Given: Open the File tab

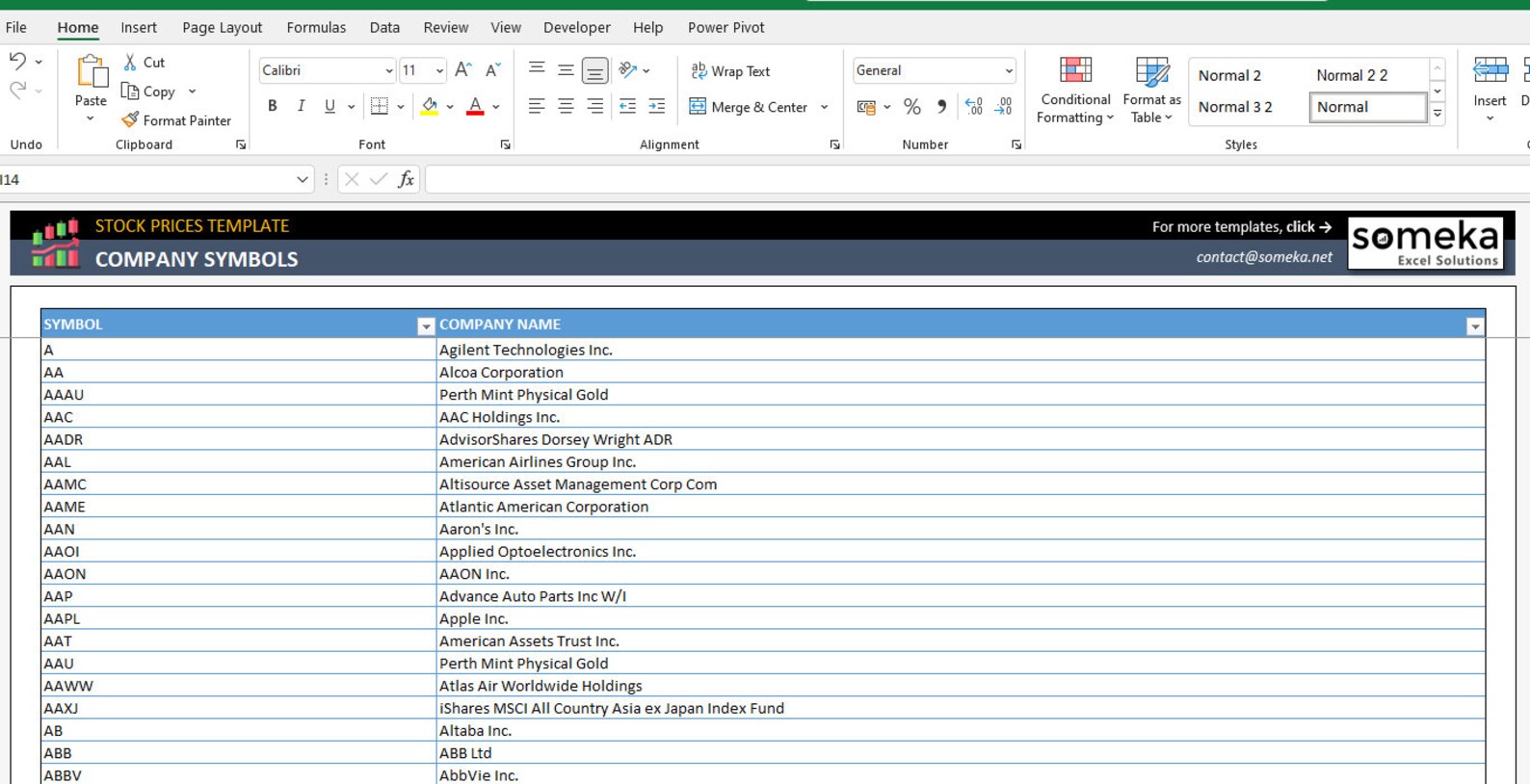Looking at the screenshot, I should (x=16, y=27).
